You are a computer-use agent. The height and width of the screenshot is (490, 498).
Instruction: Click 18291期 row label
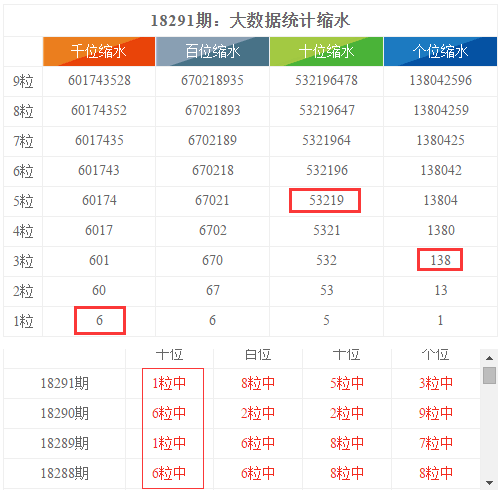pos(65,383)
